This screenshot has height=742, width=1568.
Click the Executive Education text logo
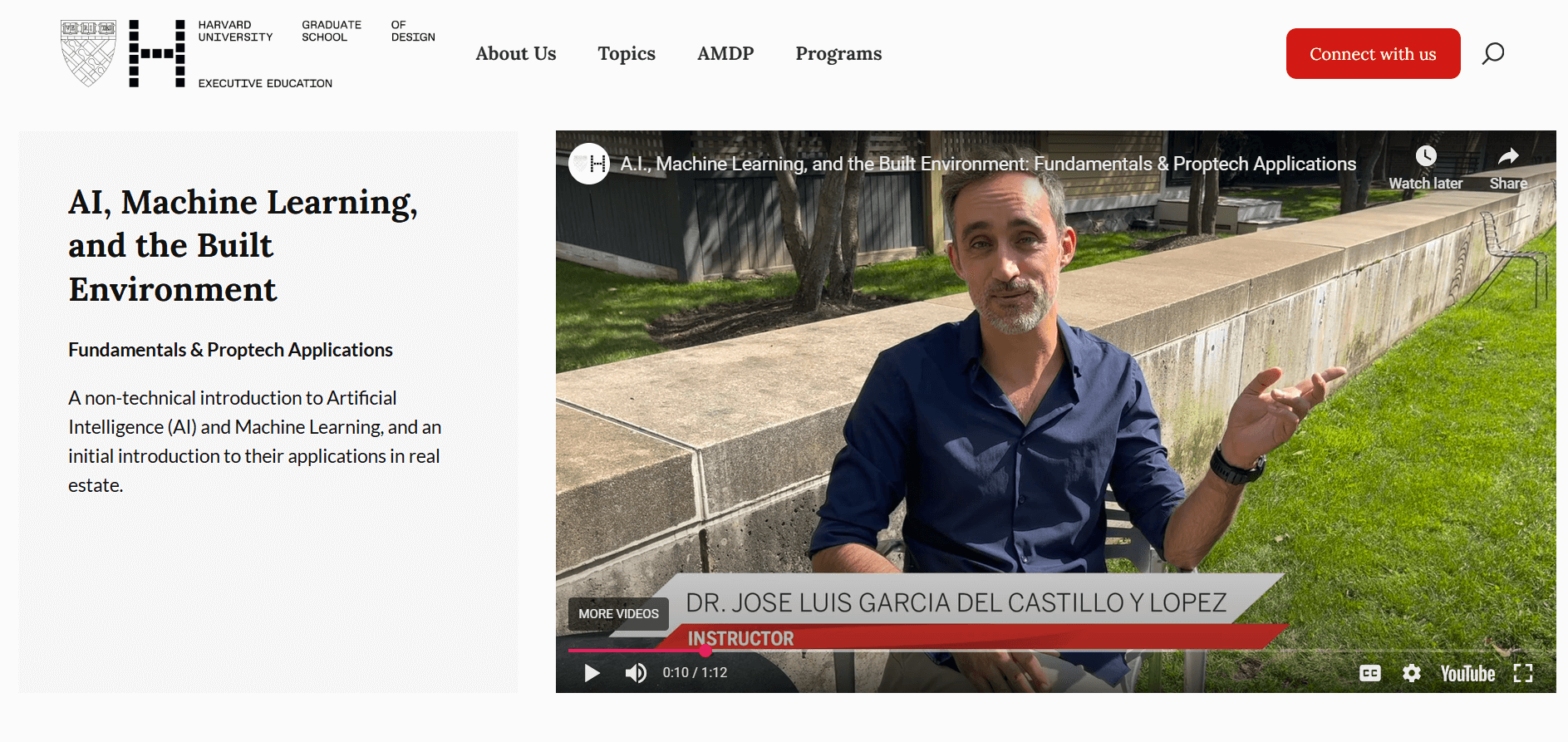point(265,83)
